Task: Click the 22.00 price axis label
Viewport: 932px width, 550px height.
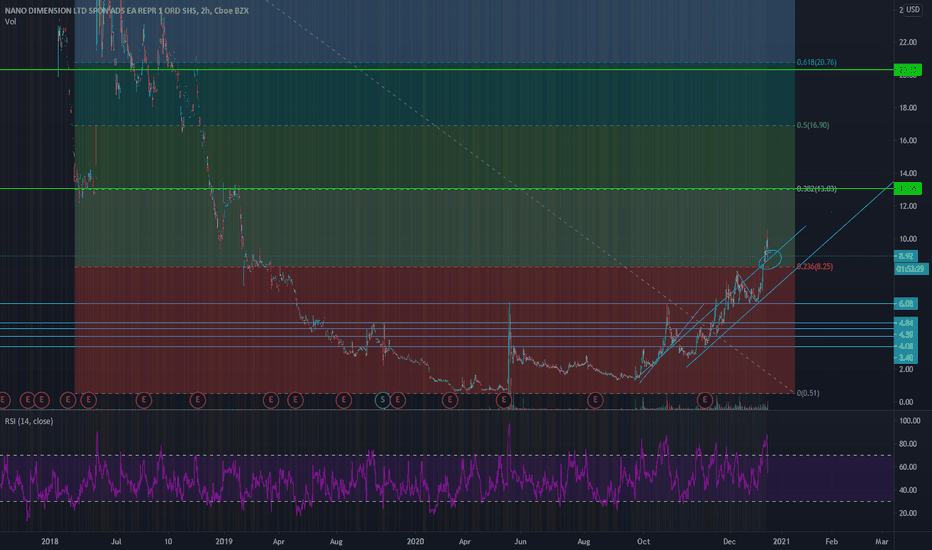Action: [908, 42]
